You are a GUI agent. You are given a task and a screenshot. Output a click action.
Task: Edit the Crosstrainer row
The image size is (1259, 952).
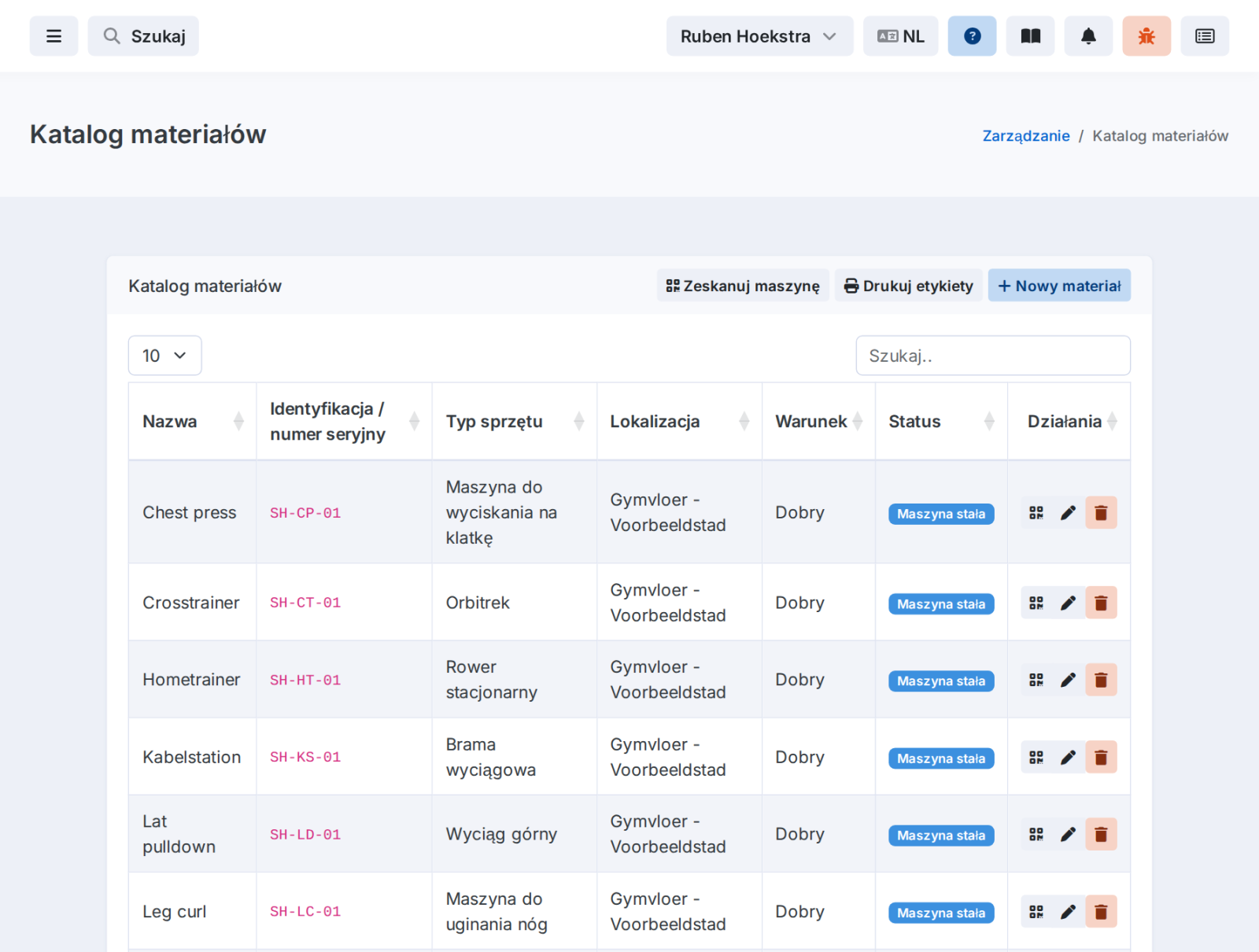[1068, 603]
